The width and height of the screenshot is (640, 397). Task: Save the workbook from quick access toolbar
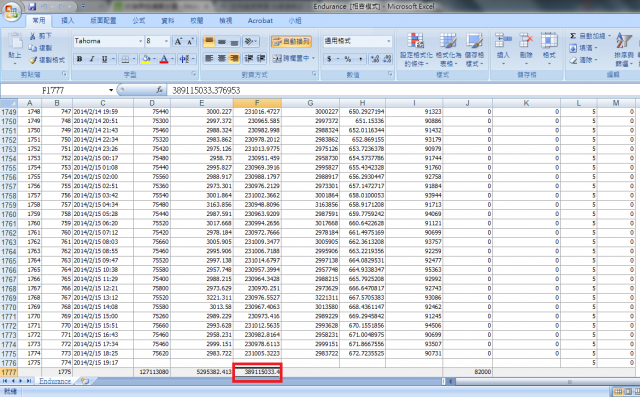tap(32, 7)
